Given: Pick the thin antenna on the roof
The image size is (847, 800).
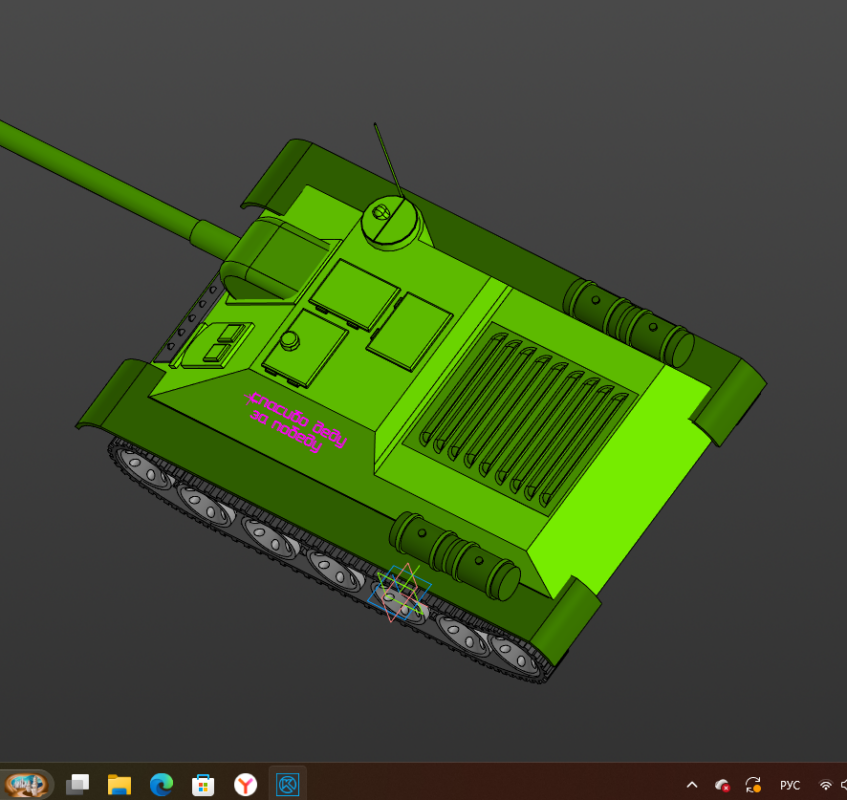Looking at the screenshot, I should click(388, 160).
